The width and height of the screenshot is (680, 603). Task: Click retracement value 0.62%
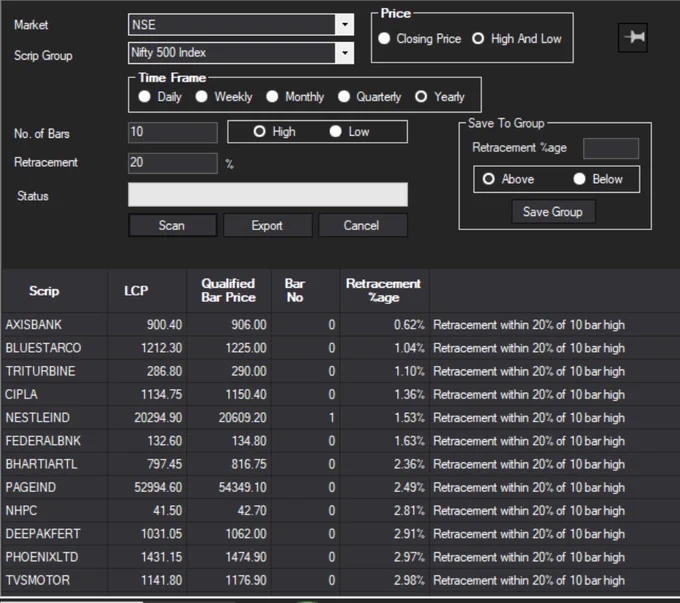409,324
